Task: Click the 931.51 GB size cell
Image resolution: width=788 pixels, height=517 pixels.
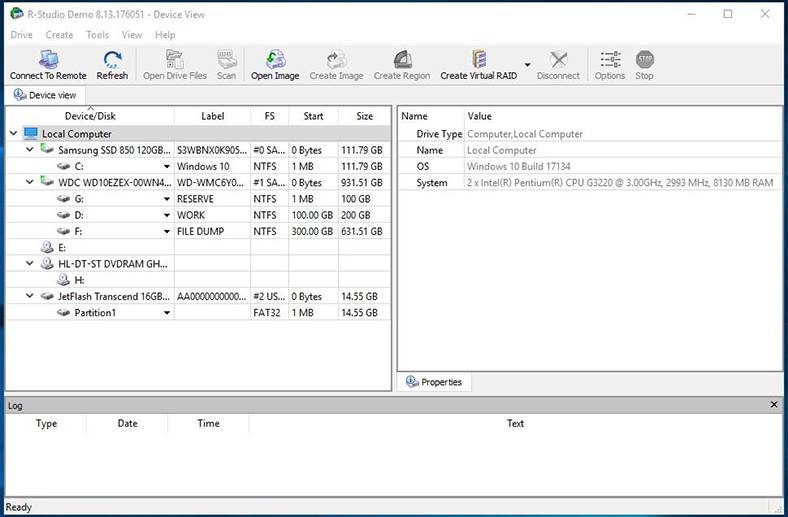Action: point(362,182)
